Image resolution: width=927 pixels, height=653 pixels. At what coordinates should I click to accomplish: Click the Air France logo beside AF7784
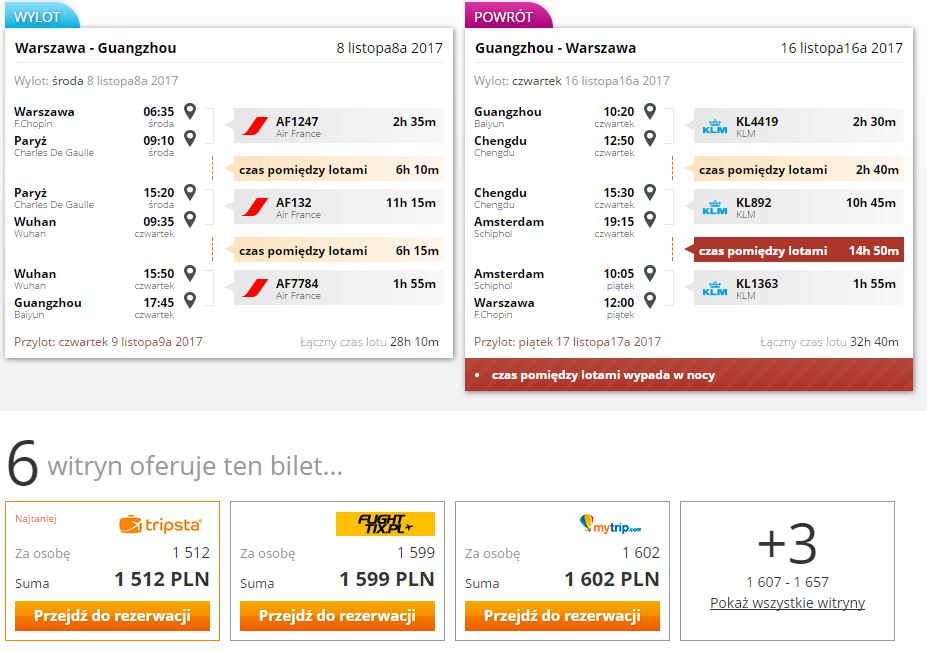(255, 288)
